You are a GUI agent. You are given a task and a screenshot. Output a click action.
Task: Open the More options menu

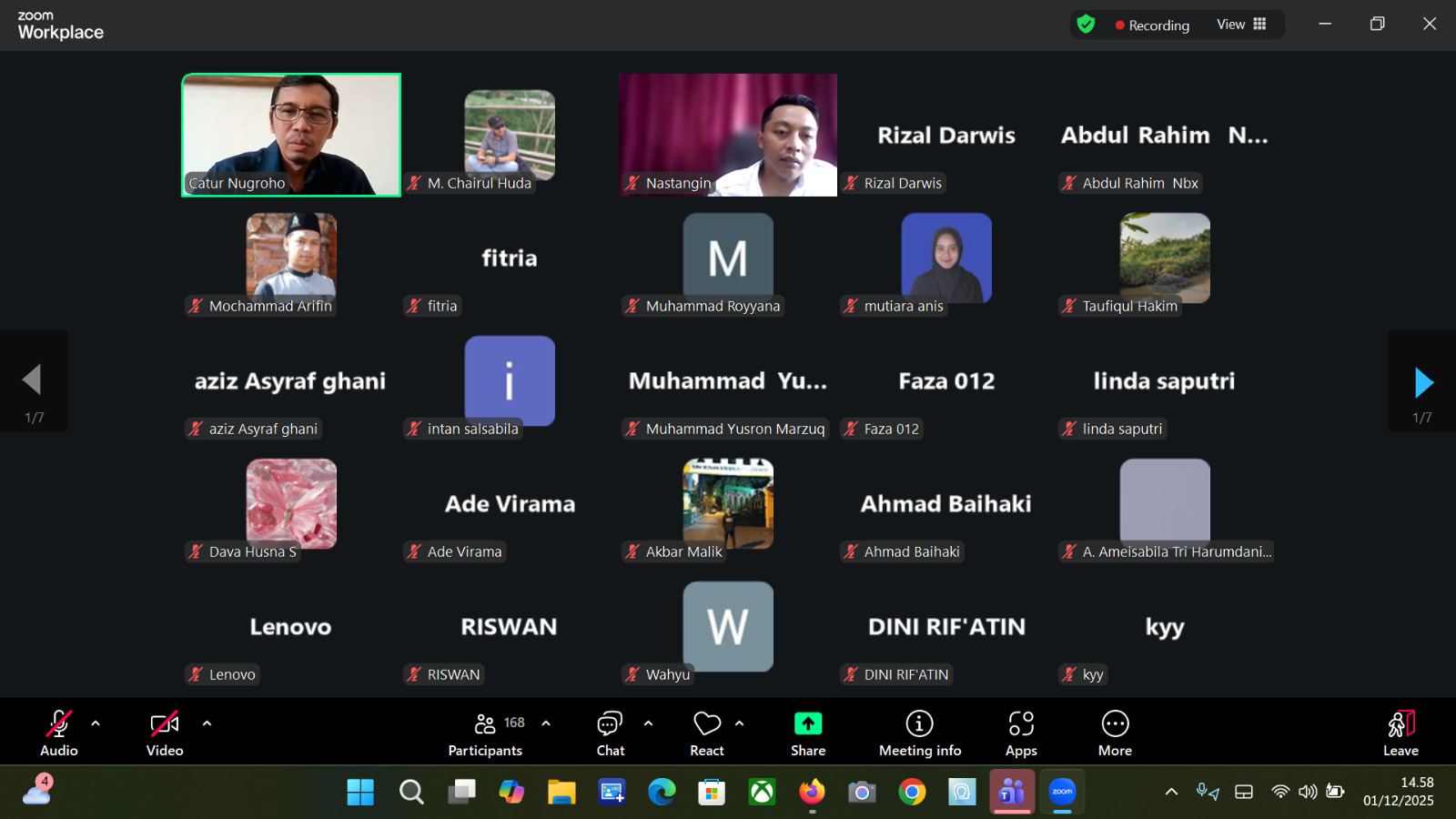1115,733
